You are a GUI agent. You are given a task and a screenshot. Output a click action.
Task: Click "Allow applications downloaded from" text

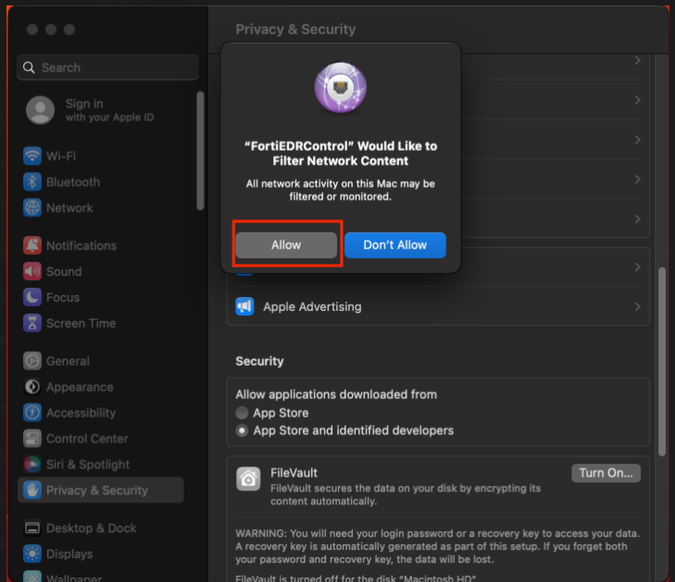coord(336,394)
